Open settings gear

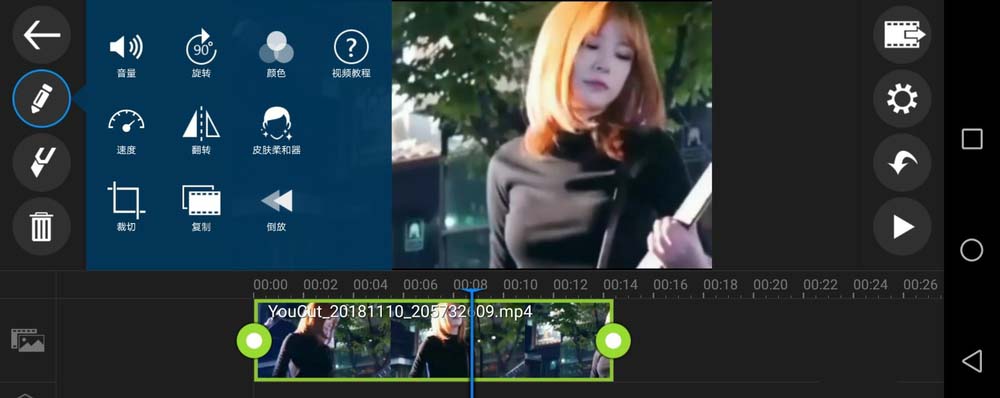coord(902,99)
